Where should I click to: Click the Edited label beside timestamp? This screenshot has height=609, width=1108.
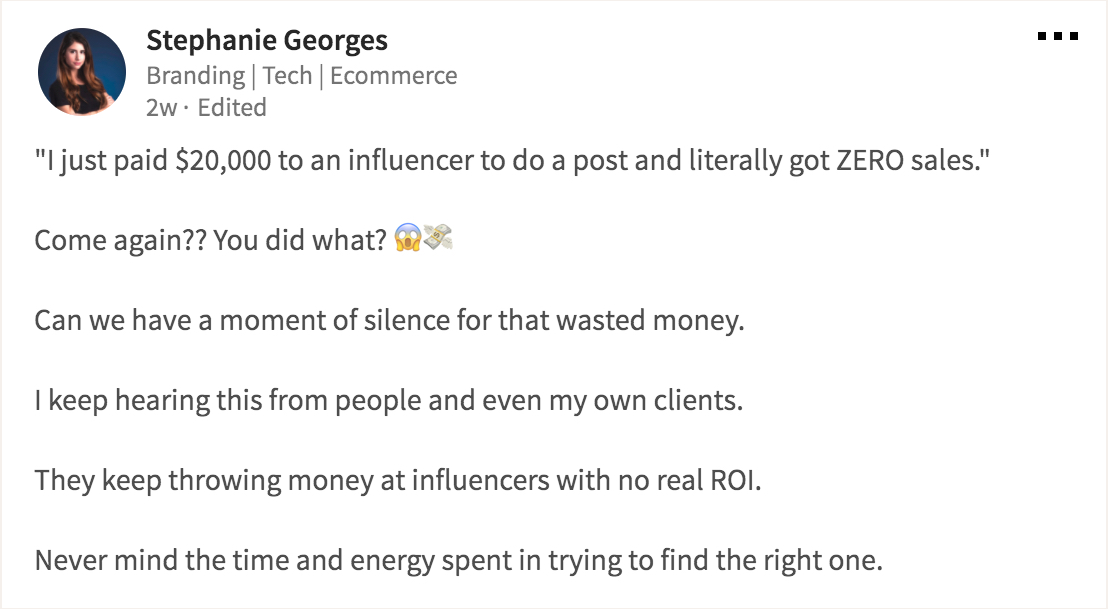(x=232, y=107)
